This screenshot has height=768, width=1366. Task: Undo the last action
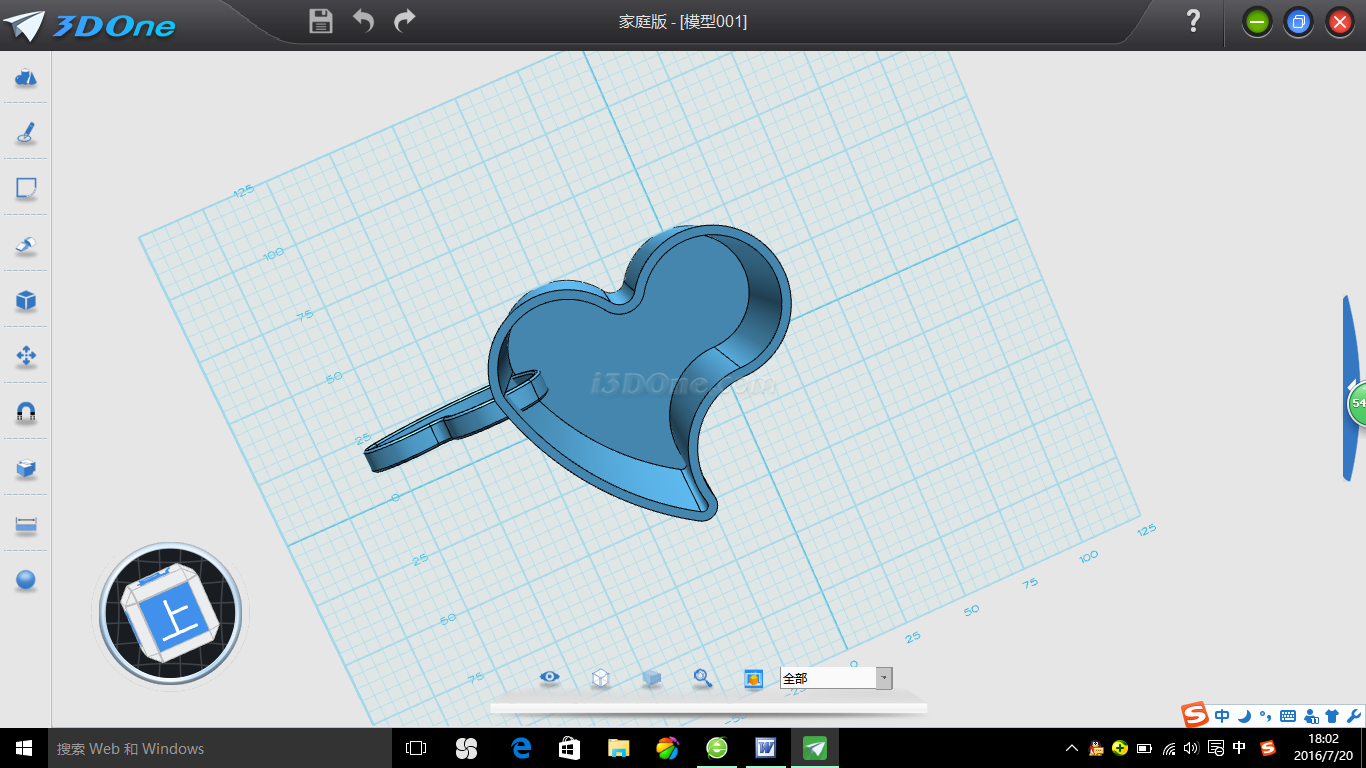(x=363, y=21)
